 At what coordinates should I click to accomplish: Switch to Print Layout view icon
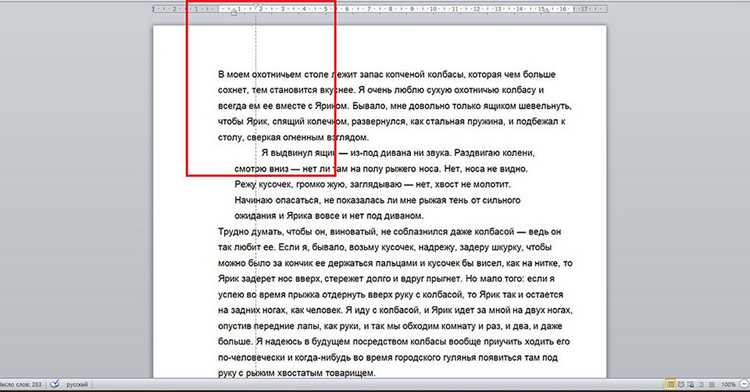(670, 384)
